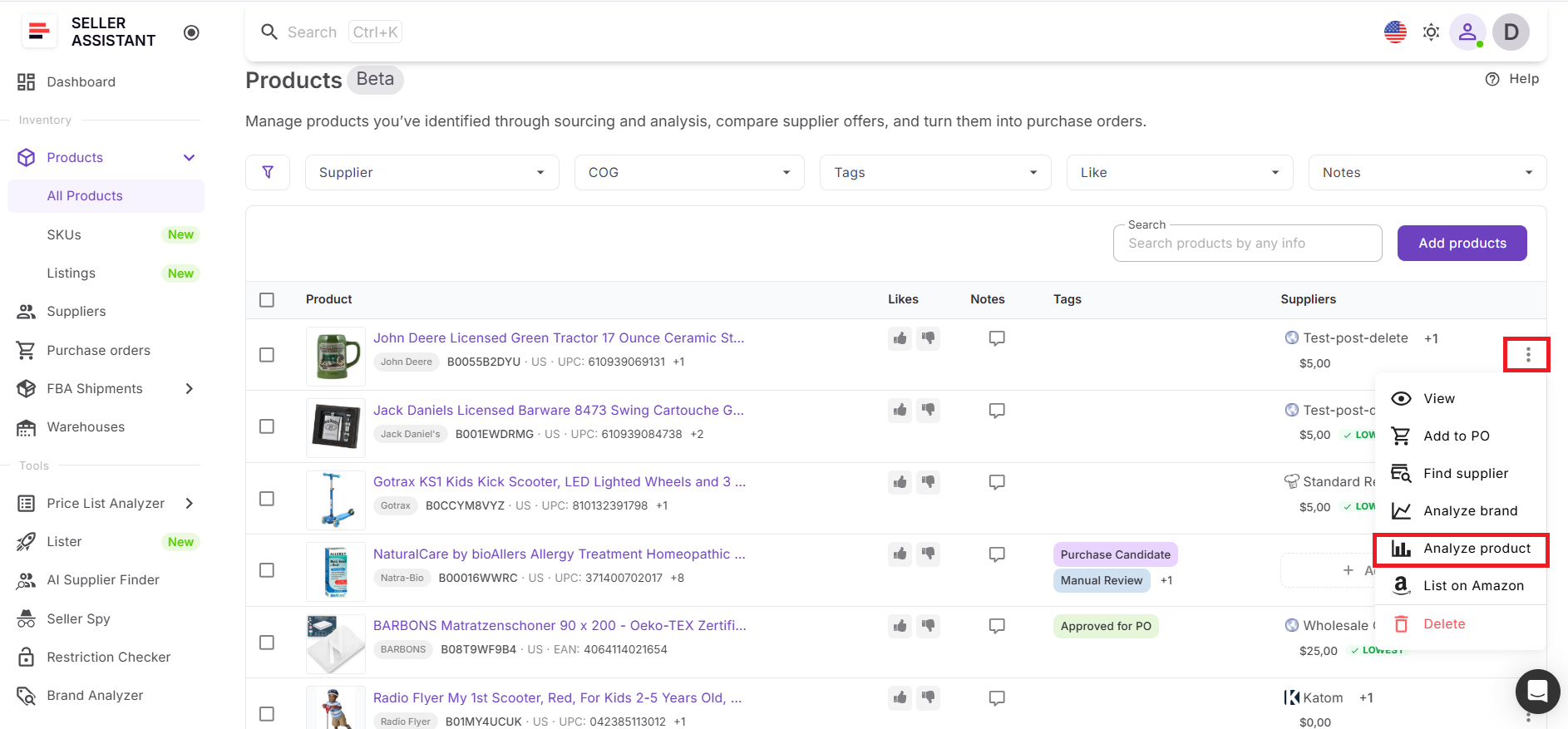The width and height of the screenshot is (1568, 729).
Task: Select All Products in sidebar
Action: click(106, 196)
